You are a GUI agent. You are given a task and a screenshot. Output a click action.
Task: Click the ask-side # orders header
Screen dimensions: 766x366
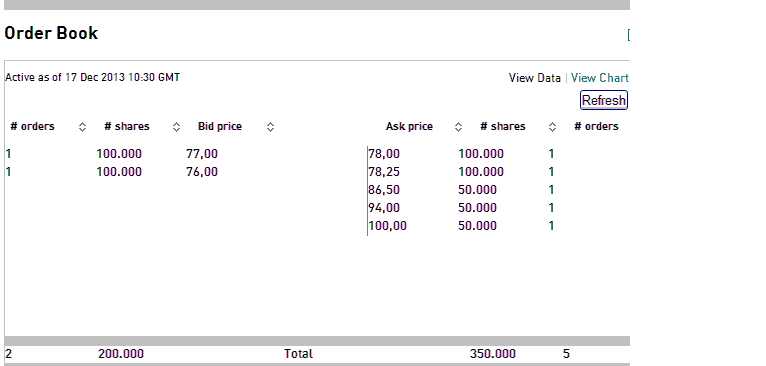click(x=596, y=127)
